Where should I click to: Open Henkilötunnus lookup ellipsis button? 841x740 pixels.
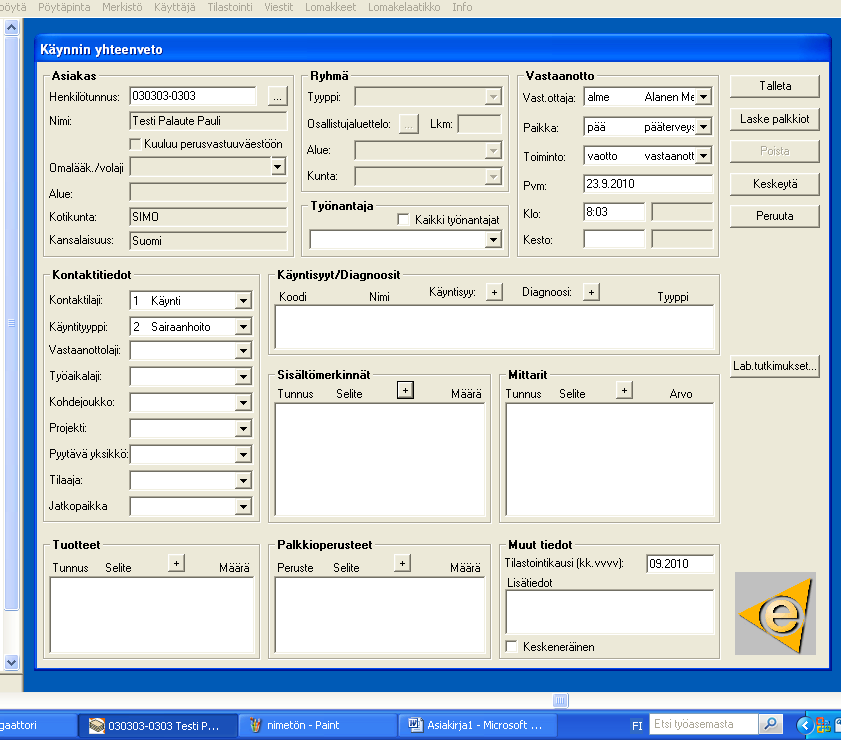click(277, 97)
